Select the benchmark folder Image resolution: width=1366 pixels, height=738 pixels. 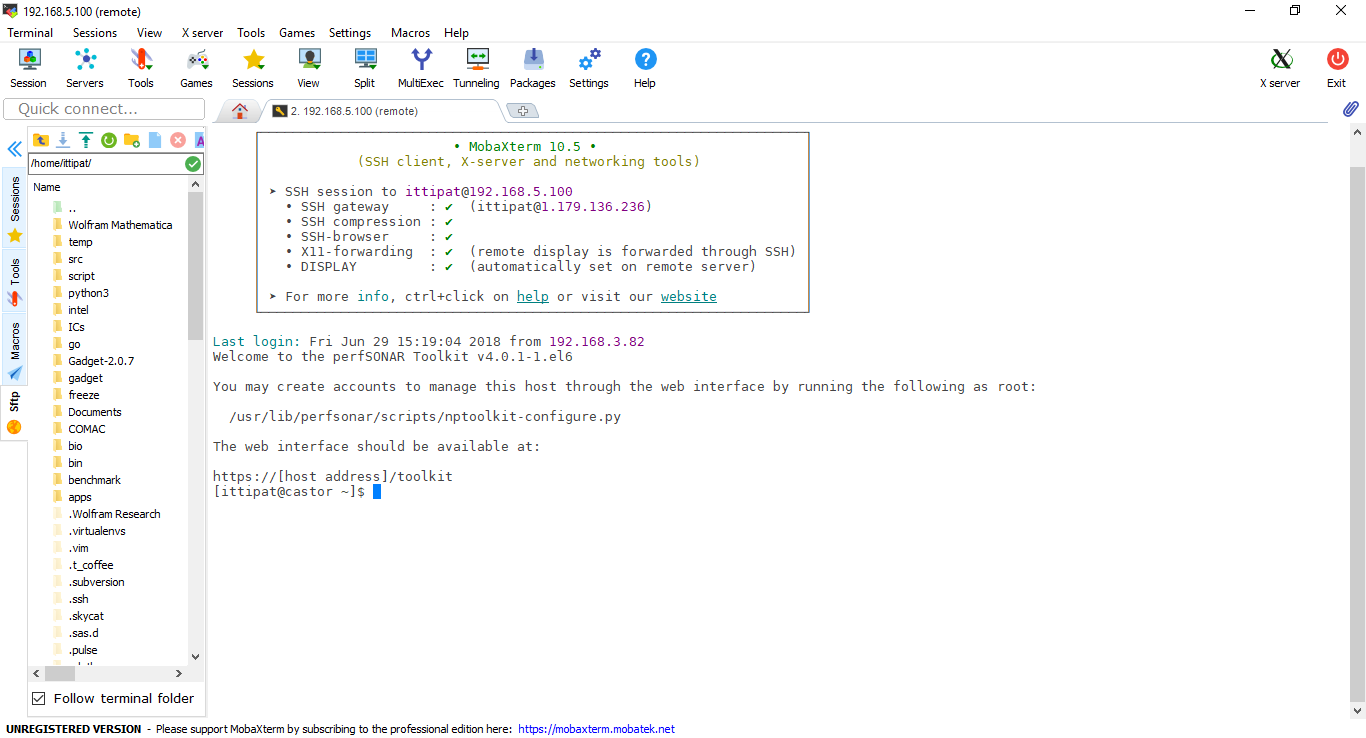pos(94,480)
